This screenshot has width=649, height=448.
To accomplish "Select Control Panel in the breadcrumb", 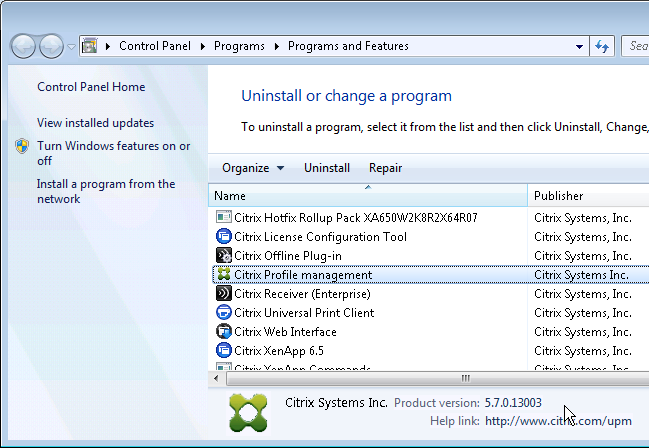I will (155, 46).
